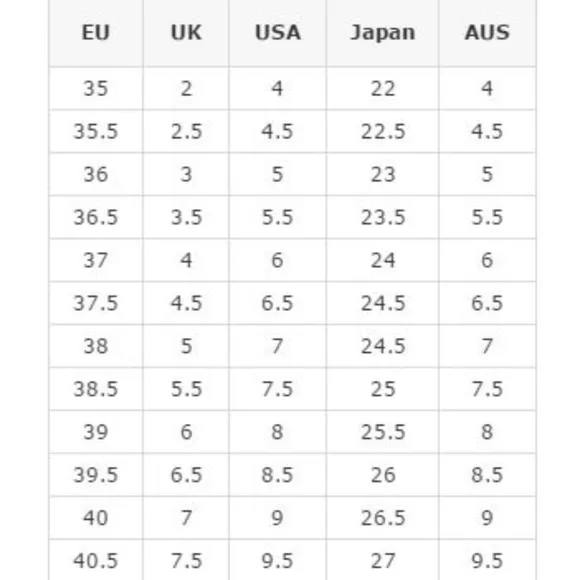Click UK size 3.5 cell
Image resolution: width=580 pixels, height=580 pixels.
click(x=186, y=217)
